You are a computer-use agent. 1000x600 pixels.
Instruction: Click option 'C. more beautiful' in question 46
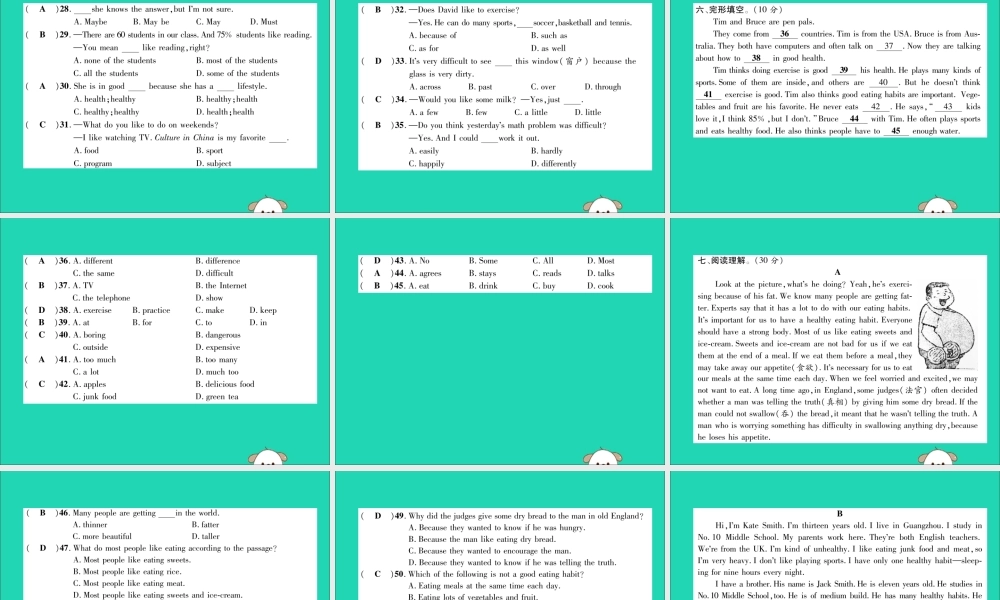pos(102,537)
